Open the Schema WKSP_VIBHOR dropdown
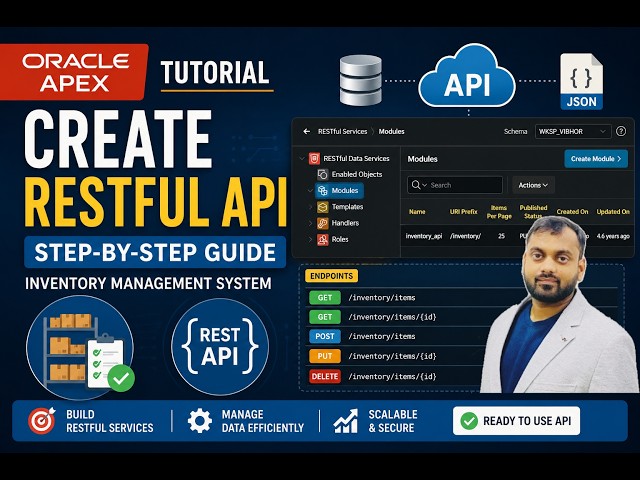The width and height of the screenshot is (640, 480). coord(573,131)
